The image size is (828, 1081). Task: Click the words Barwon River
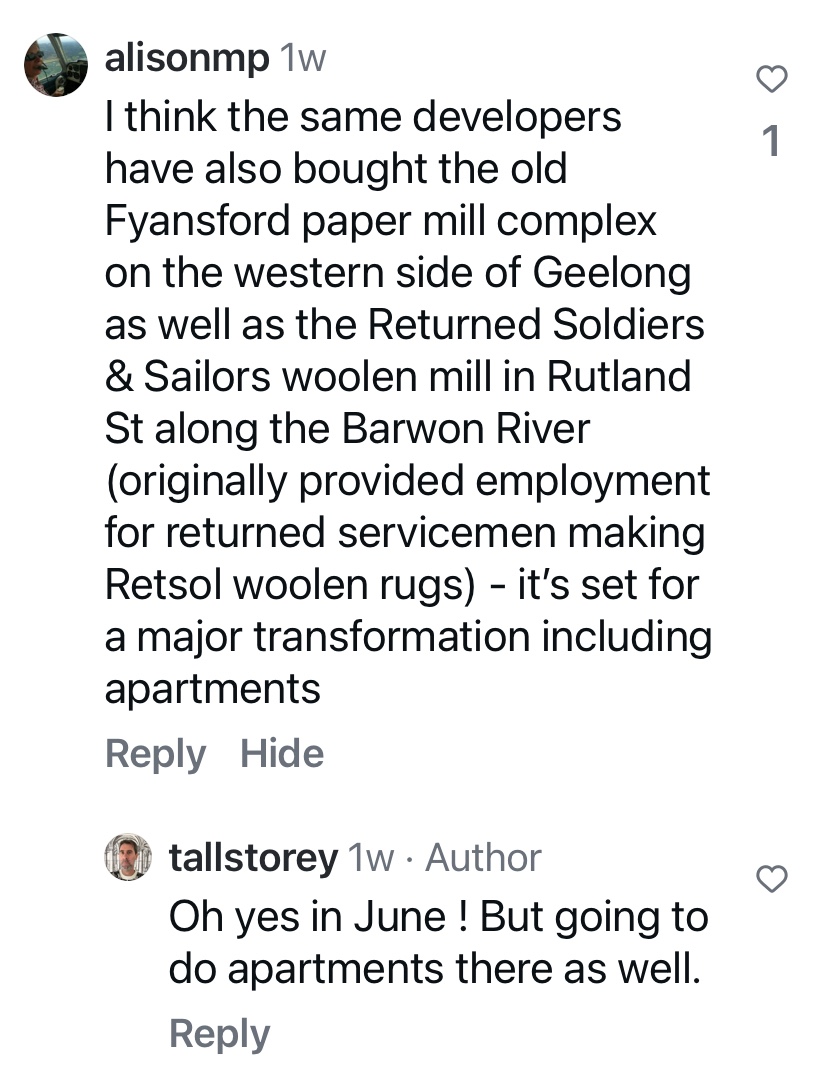pos(466,429)
